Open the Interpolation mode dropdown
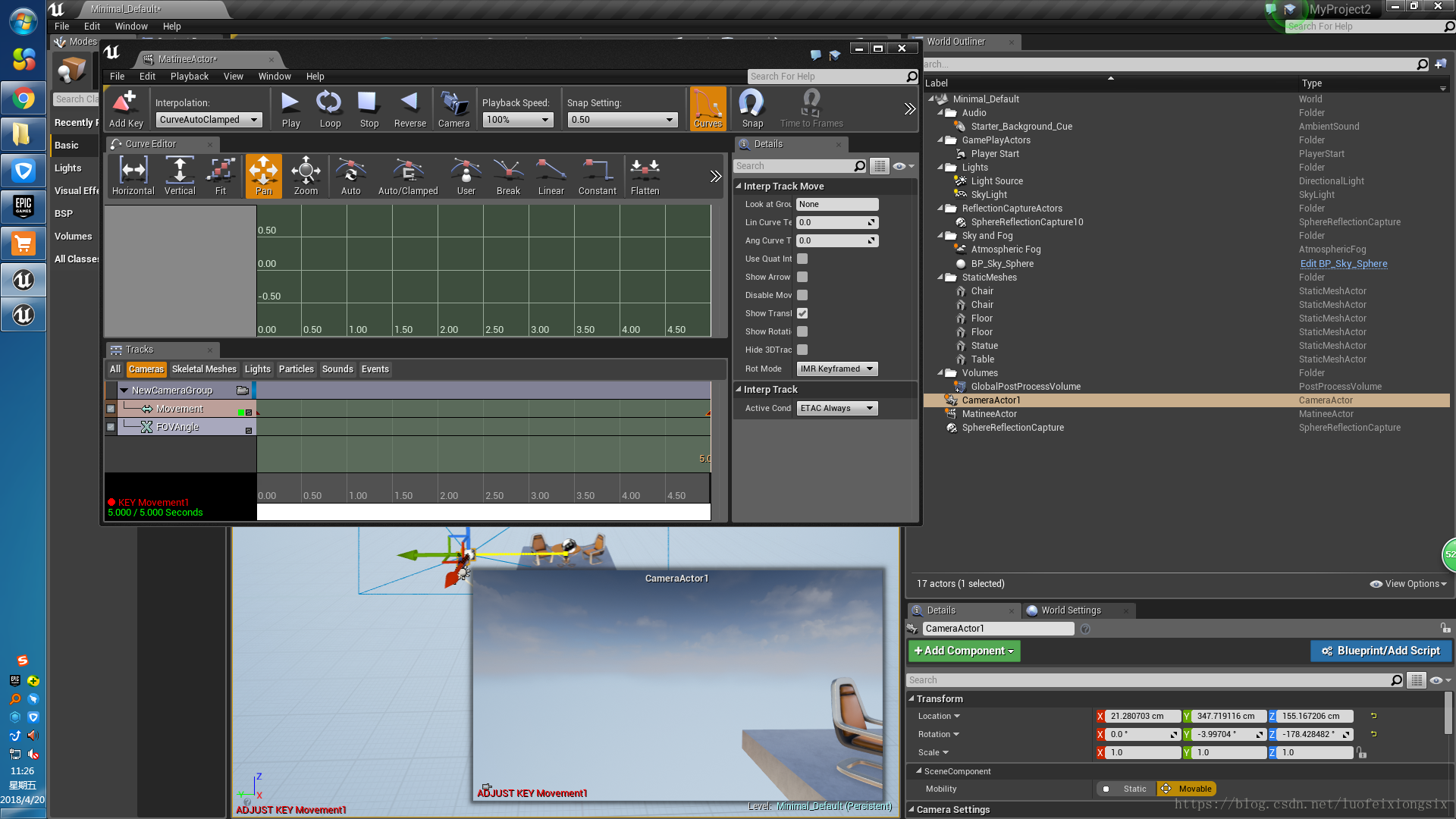 point(209,120)
